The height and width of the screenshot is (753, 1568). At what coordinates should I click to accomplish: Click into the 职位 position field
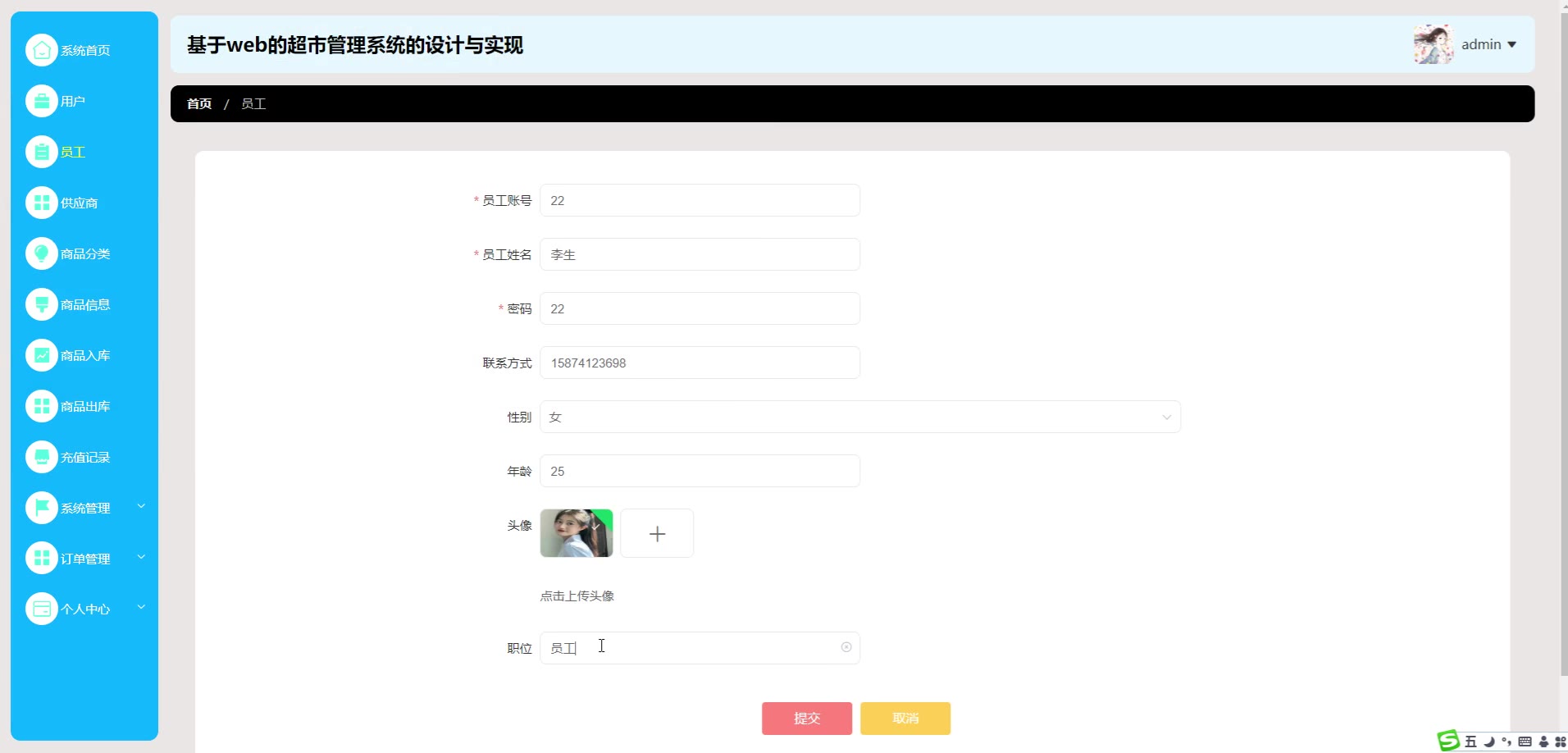[700, 648]
